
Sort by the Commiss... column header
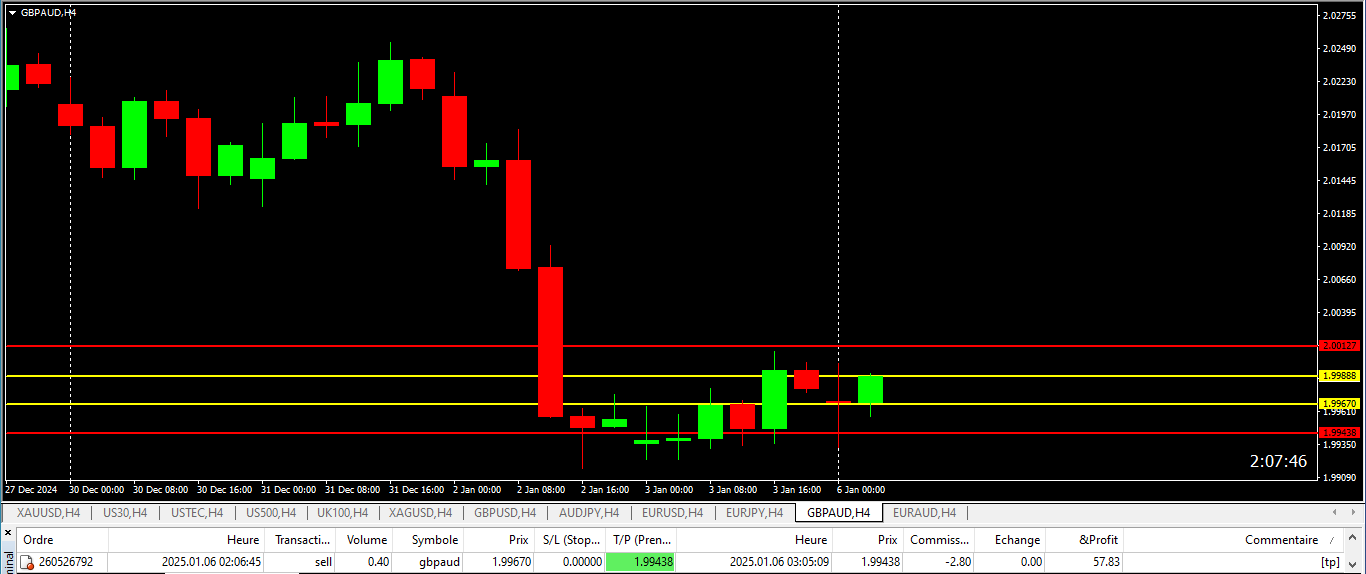[x=939, y=540]
